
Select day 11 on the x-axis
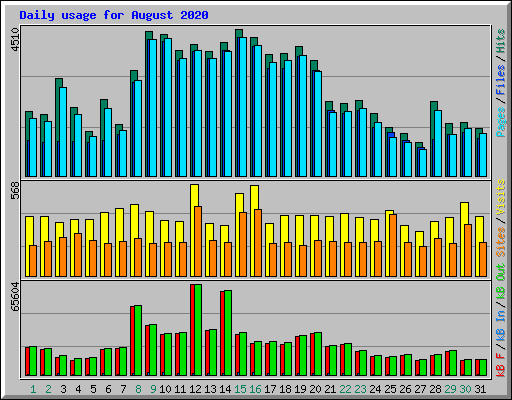click(x=180, y=389)
